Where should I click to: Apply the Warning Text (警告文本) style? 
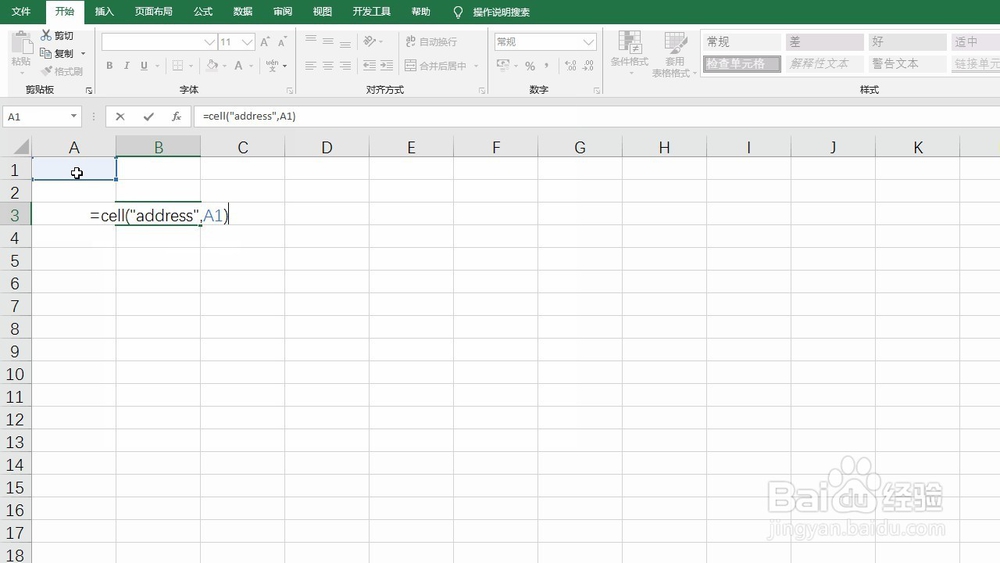coord(907,64)
